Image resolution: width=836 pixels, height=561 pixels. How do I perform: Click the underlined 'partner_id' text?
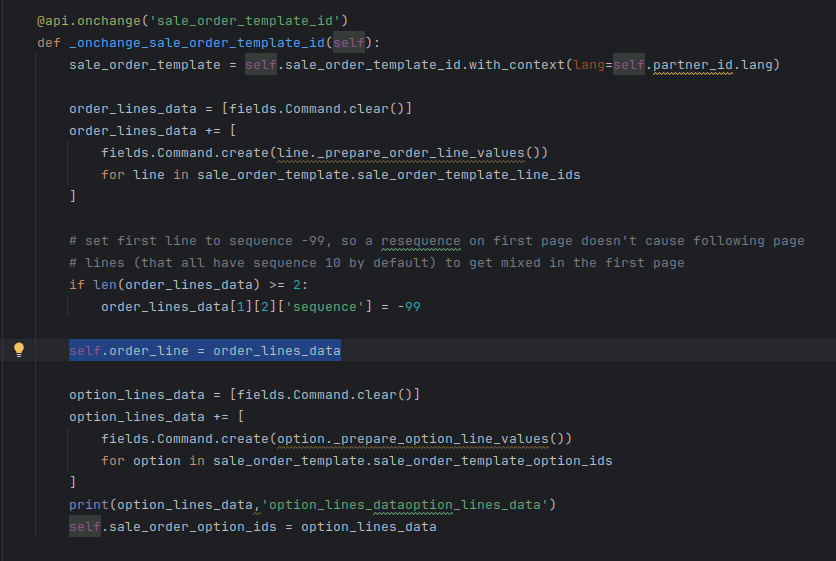pyautogui.click(x=693, y=65)
